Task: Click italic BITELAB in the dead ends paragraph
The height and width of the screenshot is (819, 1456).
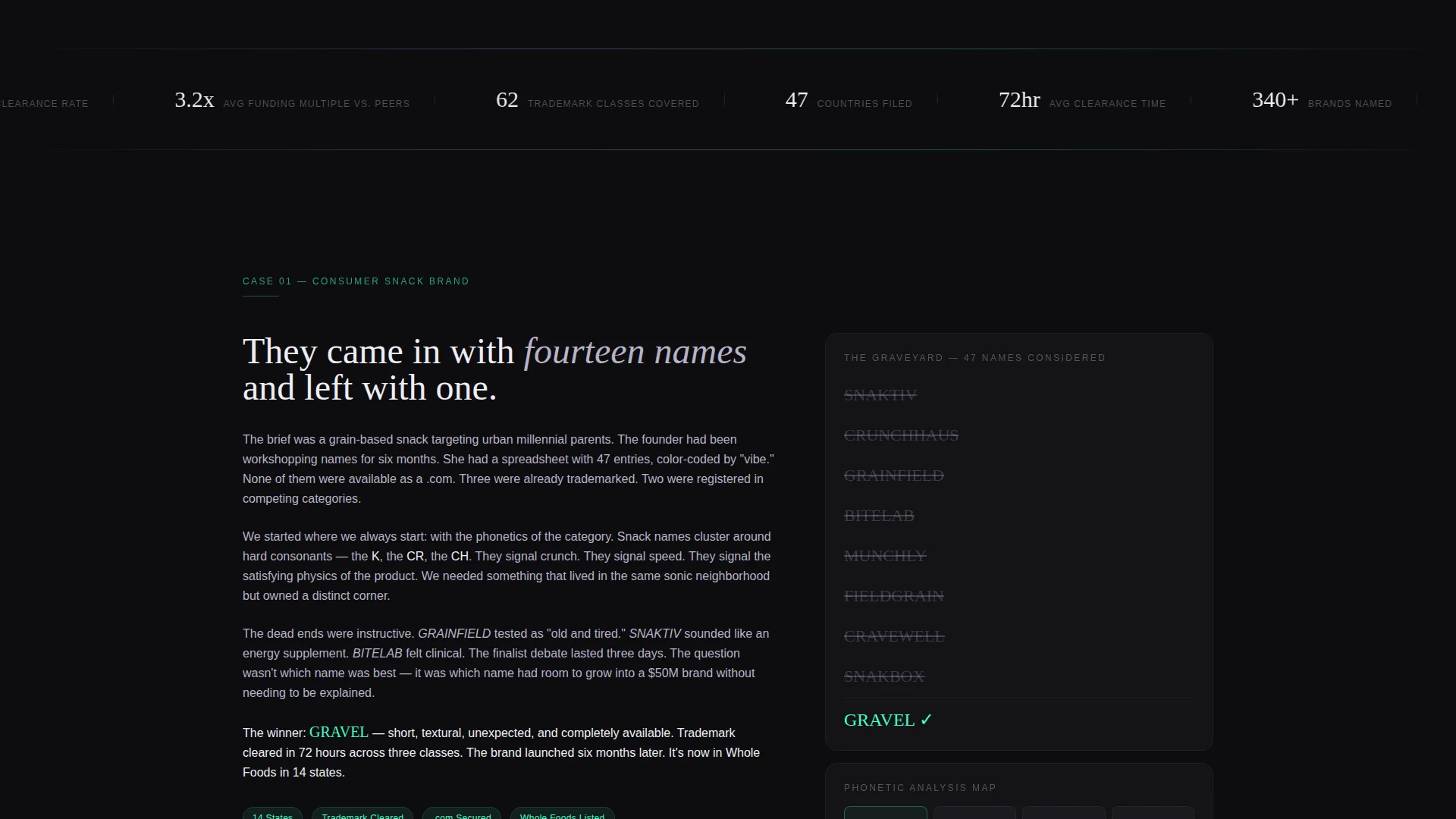Action: coord(377,654)
